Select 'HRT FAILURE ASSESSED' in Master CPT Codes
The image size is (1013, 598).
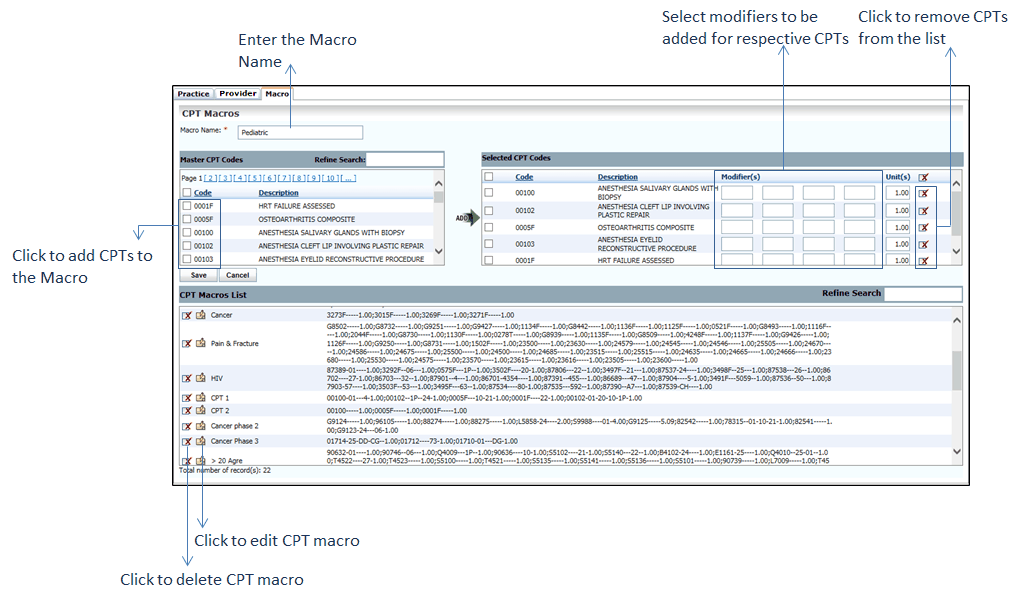tap(297, 206)
